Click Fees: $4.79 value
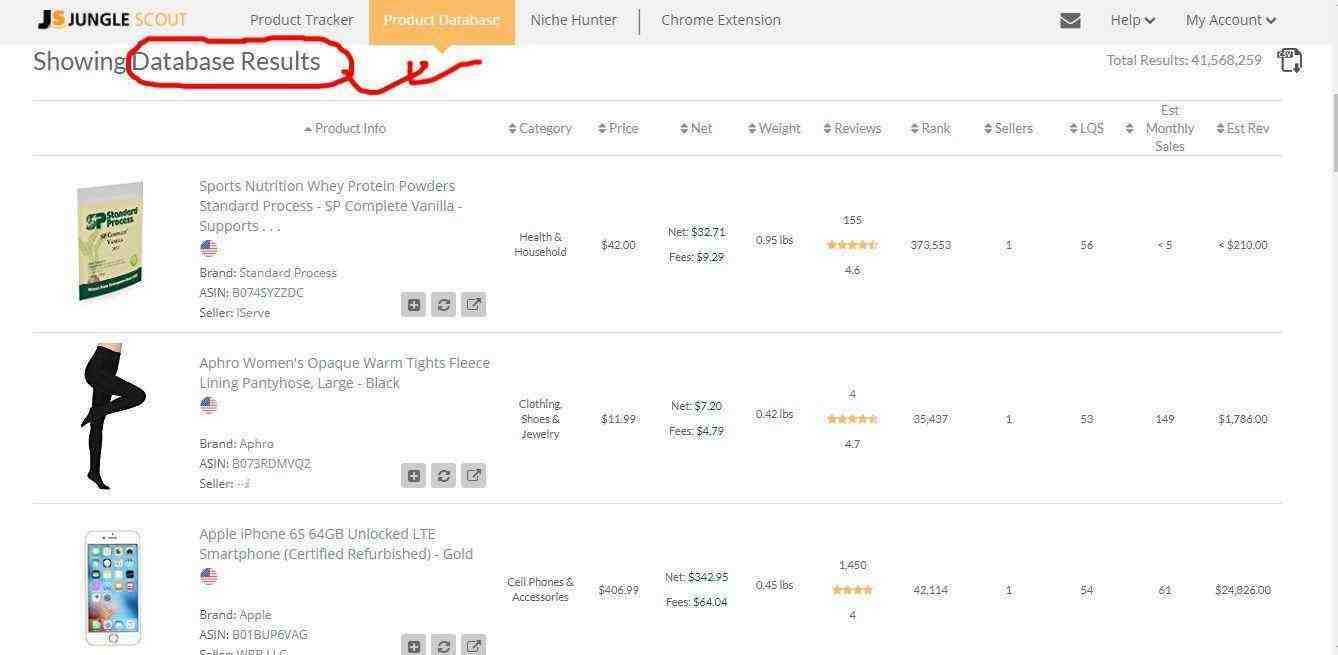The image size is (1338, 655). pos(696,432)
